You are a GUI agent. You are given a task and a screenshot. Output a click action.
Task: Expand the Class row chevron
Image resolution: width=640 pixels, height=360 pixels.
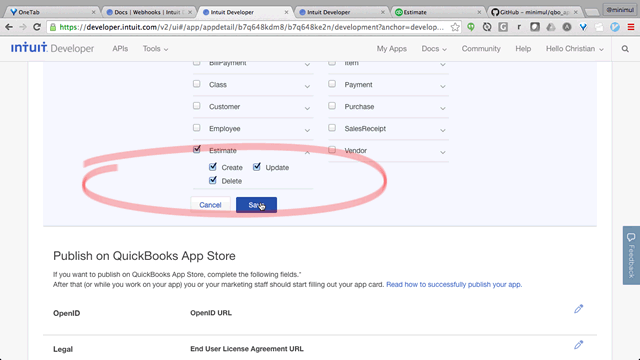[307, 86]
